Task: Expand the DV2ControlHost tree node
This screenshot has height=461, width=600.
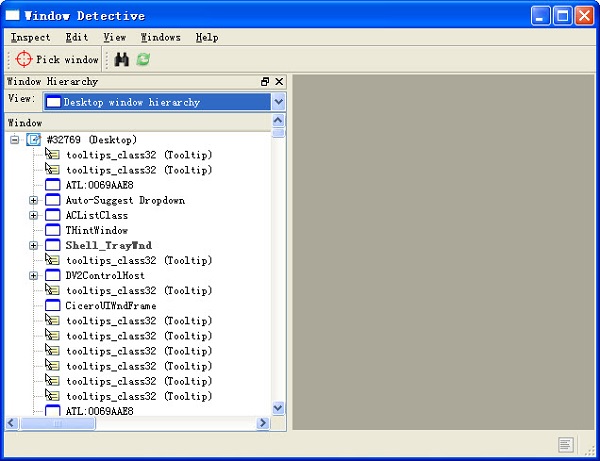Action: point(33,275)
